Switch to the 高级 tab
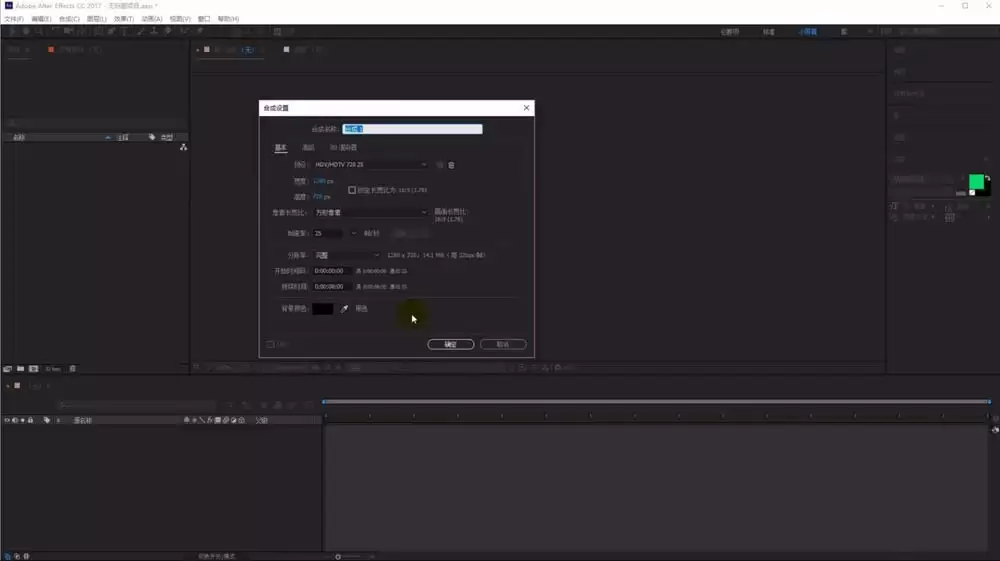 pyautogui.click(x=309, y=148)
